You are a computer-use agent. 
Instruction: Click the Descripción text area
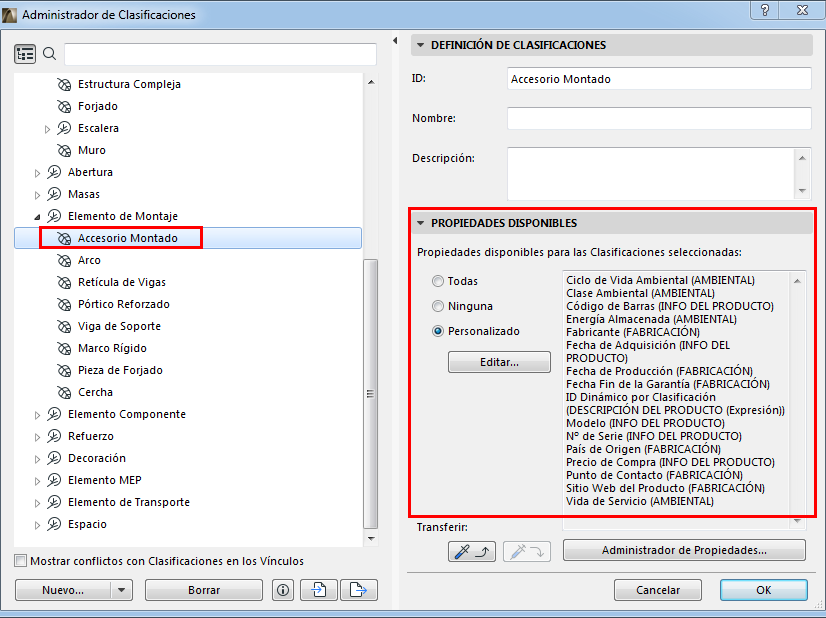click(652, 174)
